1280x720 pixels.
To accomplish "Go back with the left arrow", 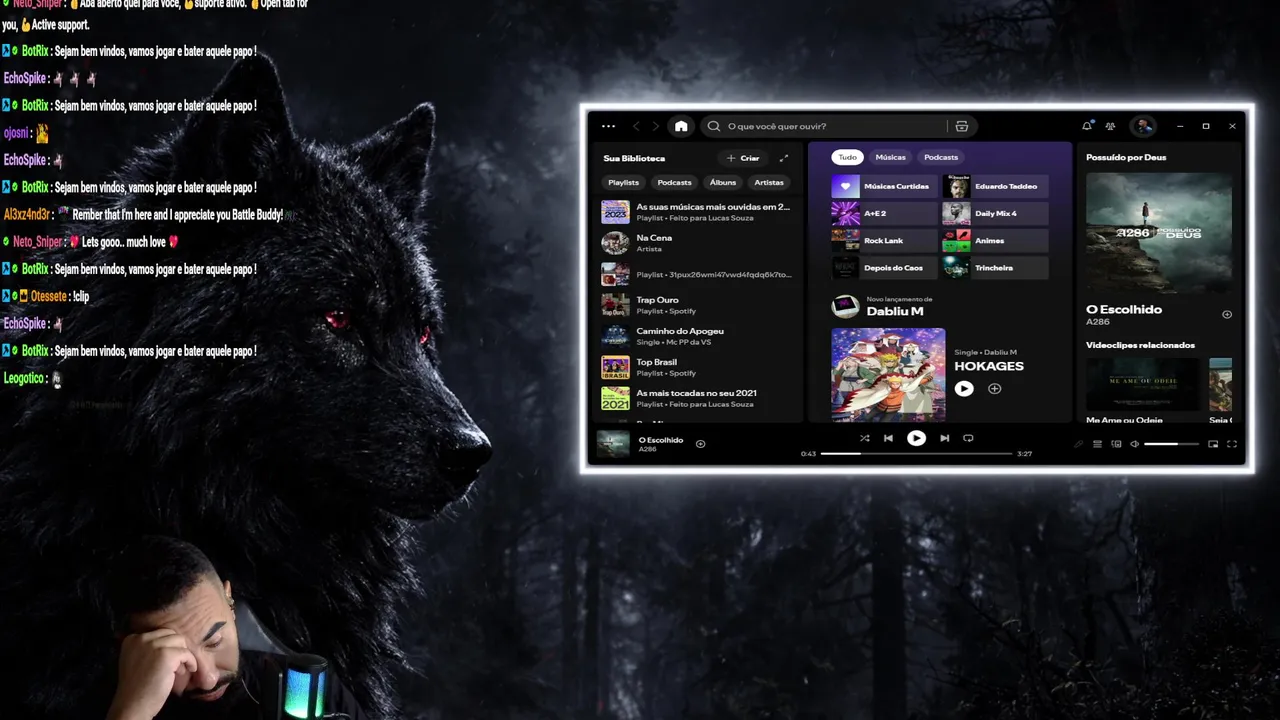I will [x=636, y=126].
